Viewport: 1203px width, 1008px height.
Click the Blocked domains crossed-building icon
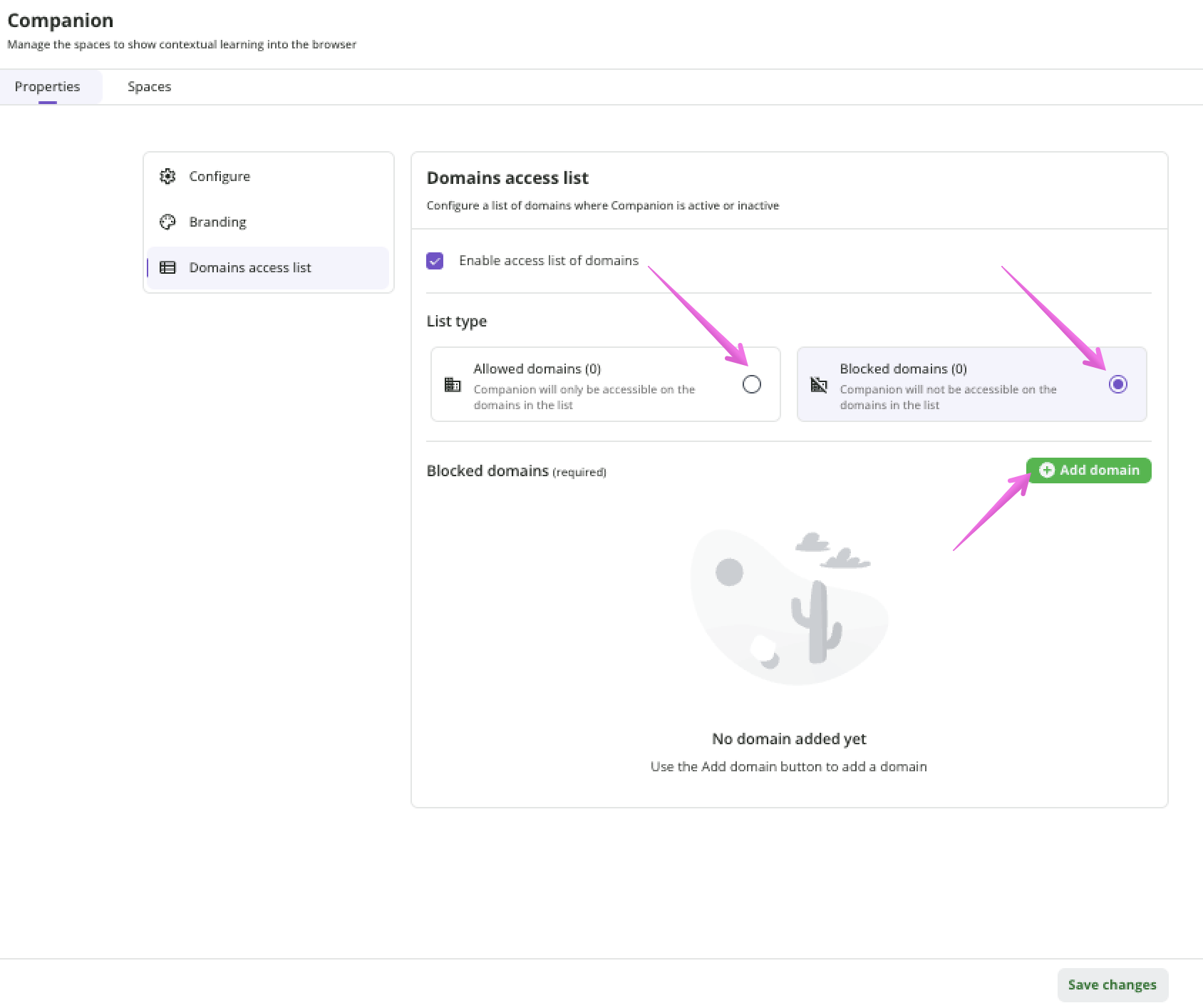[x=819, y=385]
